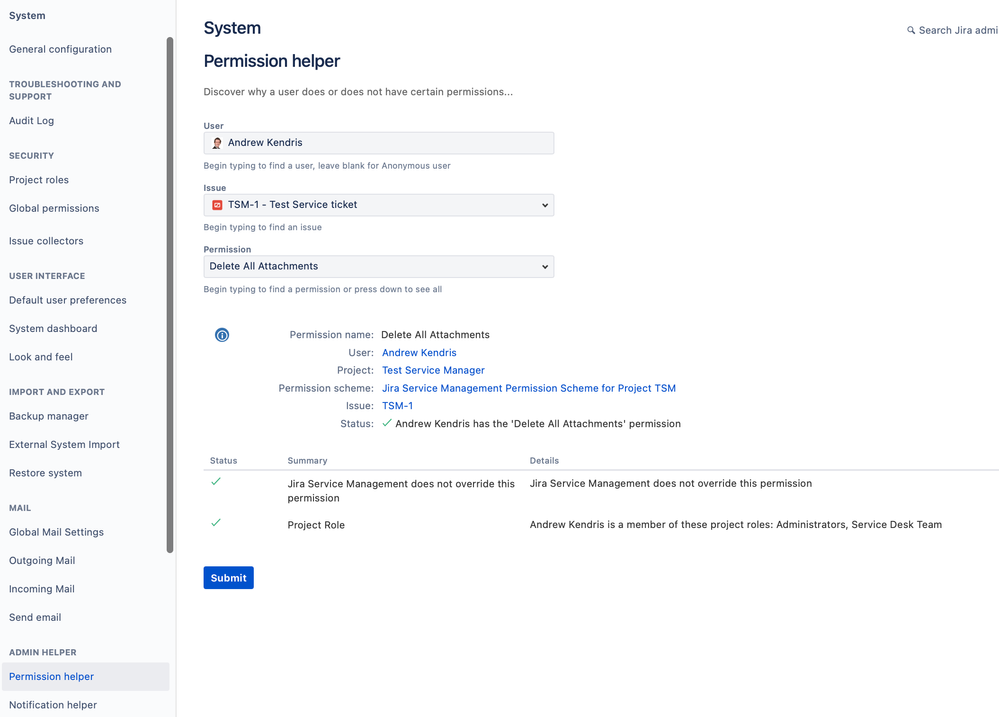Open Project roles in sidebar
Viewport: 999px width, 717px height.
point(39,180)
